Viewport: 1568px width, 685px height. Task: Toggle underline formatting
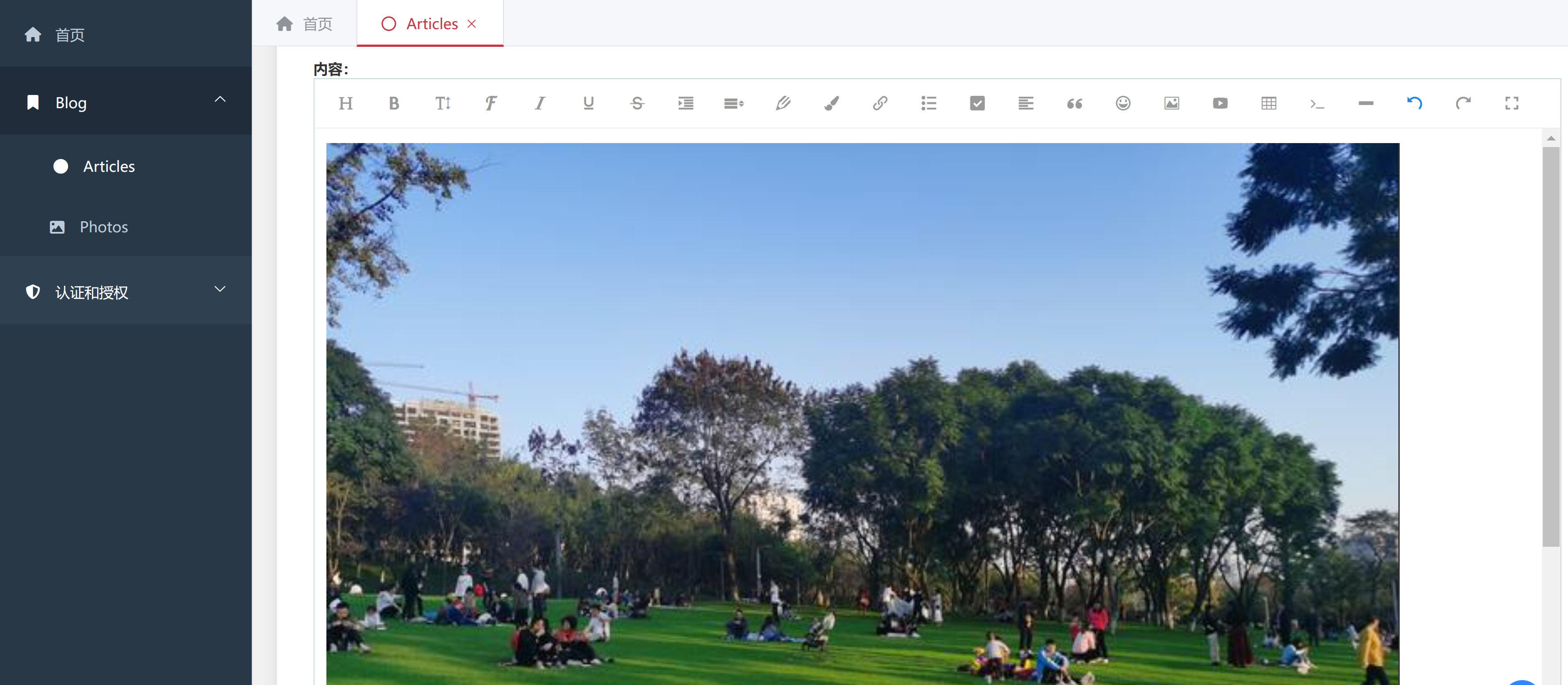(x=589, y=103)
